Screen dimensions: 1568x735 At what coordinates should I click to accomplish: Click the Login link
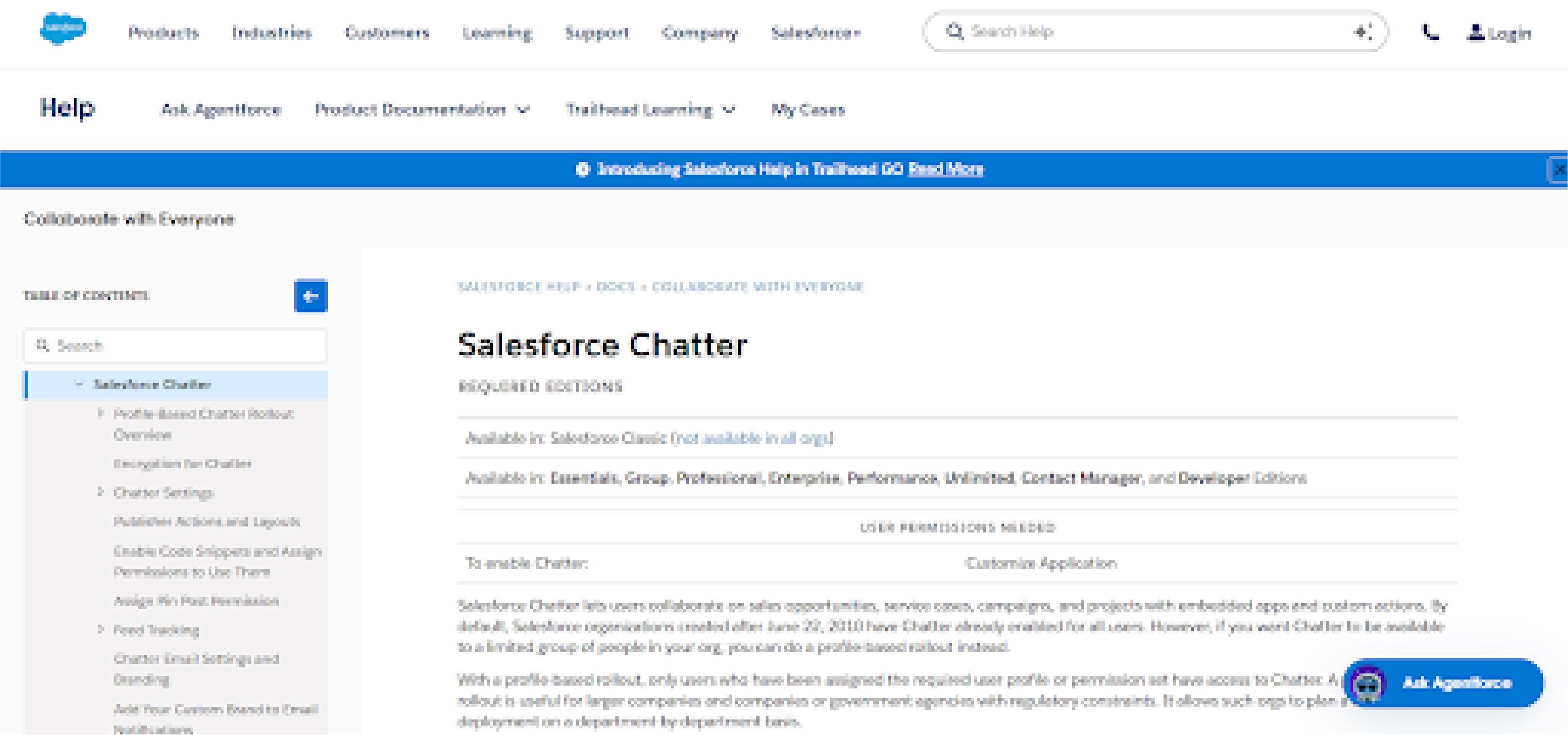(1510, 33)
